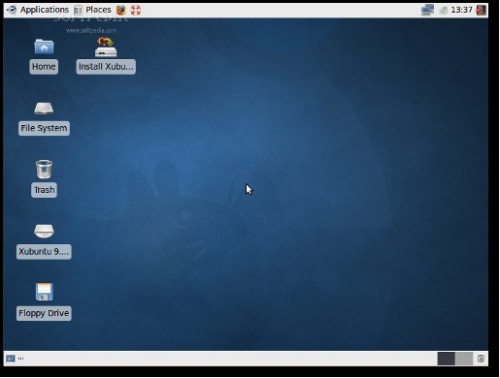Open the Applications menu
This screenshot has width=500, height=378.
pos(38,10)
